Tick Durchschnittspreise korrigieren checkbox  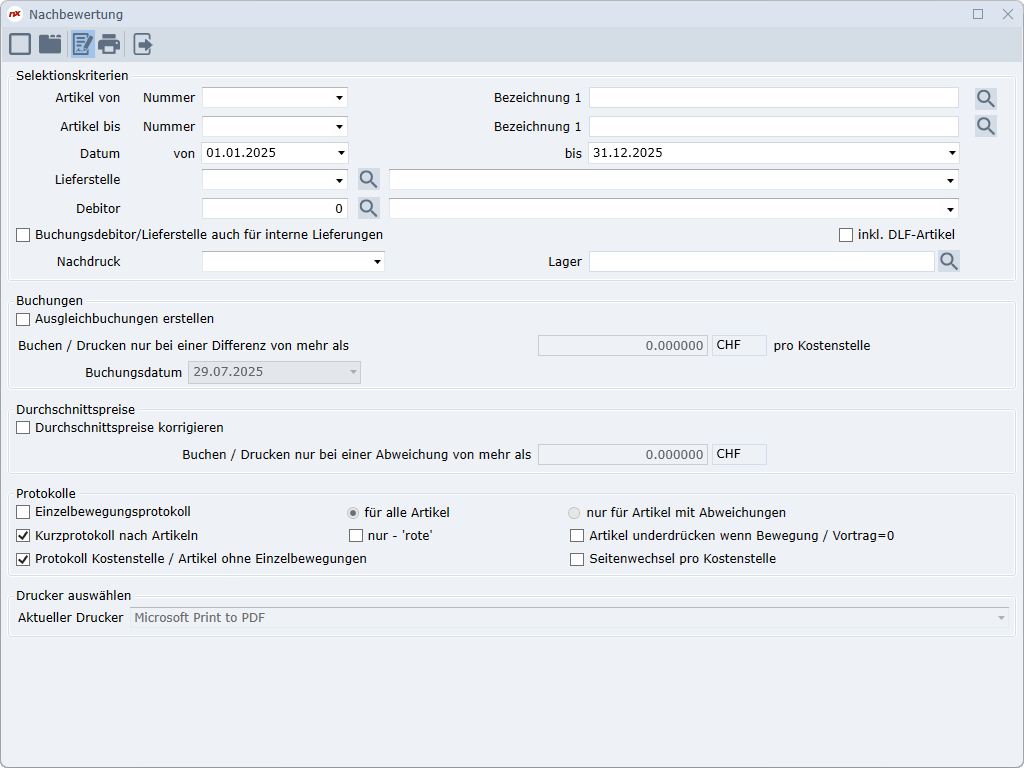point(23,428)
